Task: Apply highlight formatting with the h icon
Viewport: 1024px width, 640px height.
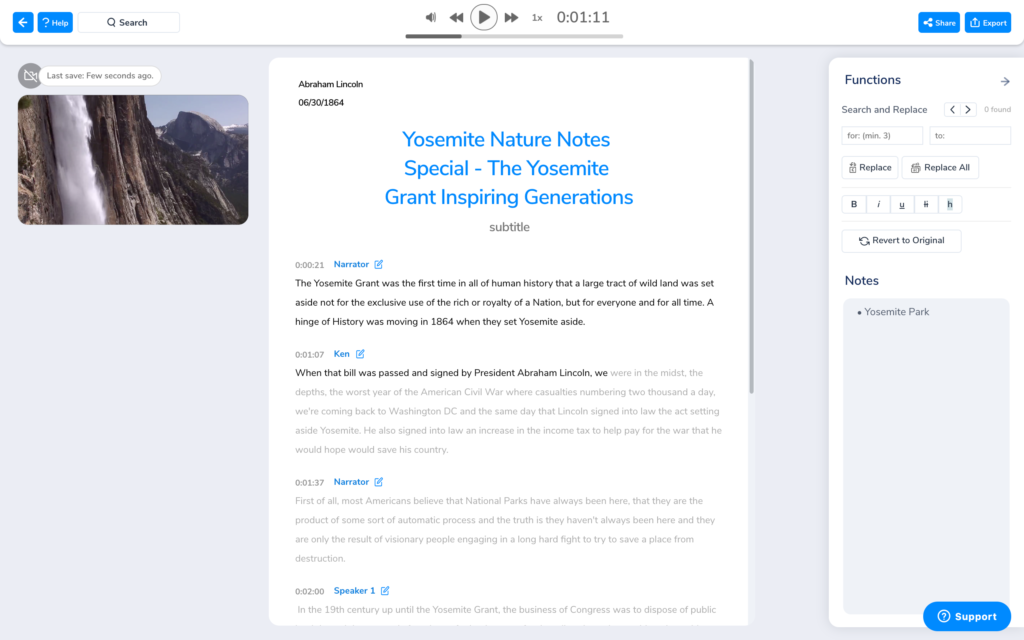Action: (x=949, y=204)
